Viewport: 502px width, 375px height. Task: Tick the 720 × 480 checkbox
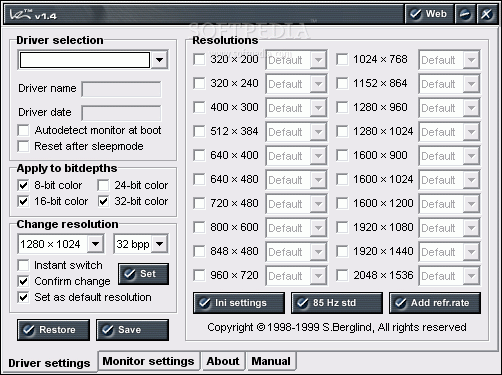coord(199,204)
